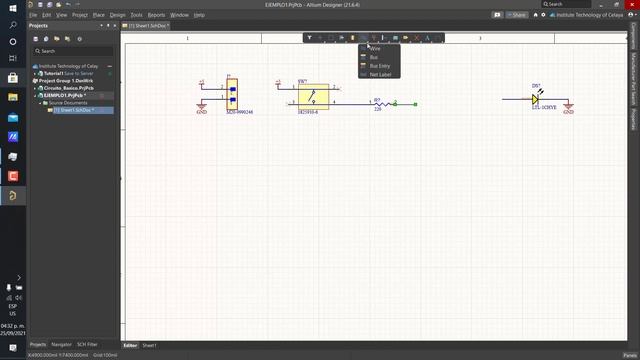Select Sheet1.SchDoc in project tree
The image size is (640, 360).
[74, 110]
